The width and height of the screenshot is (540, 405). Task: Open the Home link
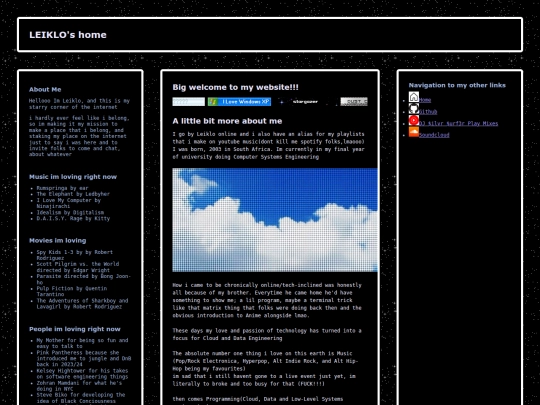point(425,100)
